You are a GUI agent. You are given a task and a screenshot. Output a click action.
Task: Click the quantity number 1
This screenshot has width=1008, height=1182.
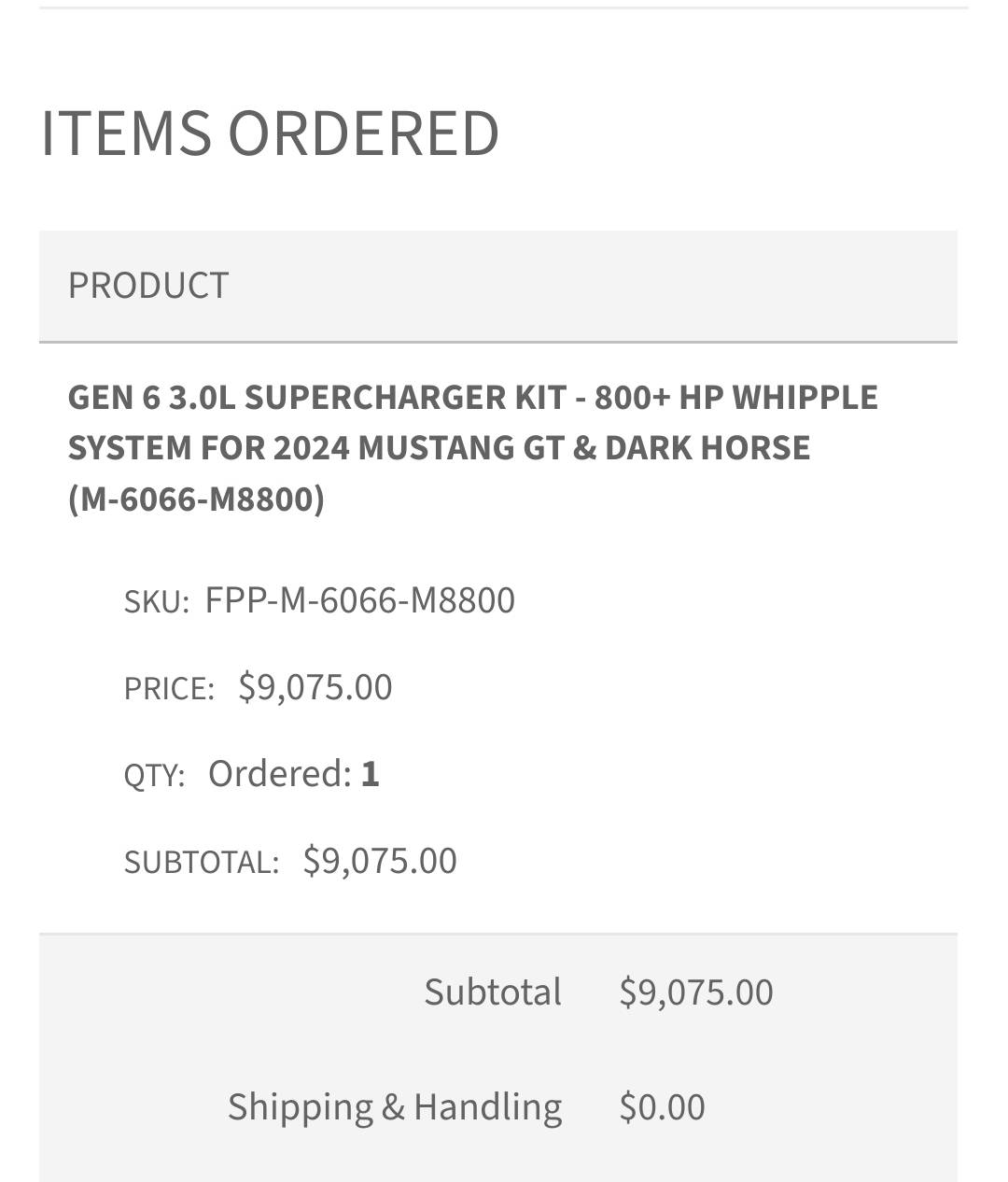[371, 774]
